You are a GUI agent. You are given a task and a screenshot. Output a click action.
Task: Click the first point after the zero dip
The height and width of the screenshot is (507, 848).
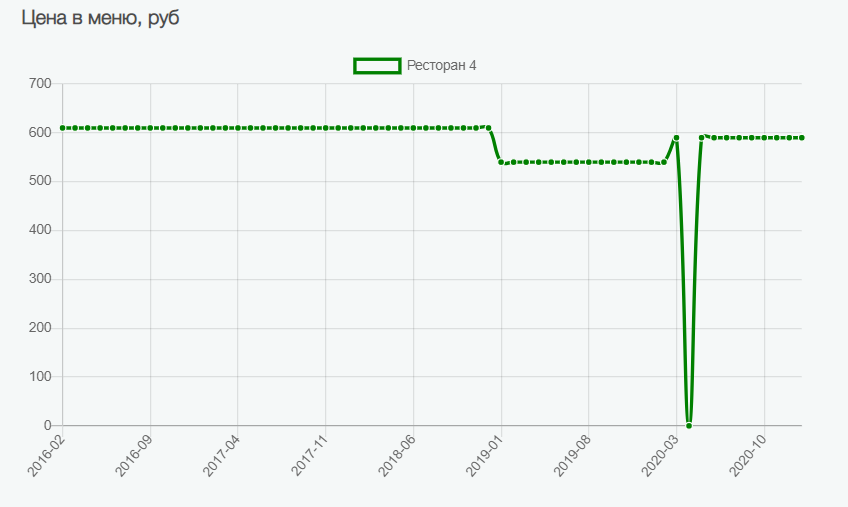click(x=702, y=137)
